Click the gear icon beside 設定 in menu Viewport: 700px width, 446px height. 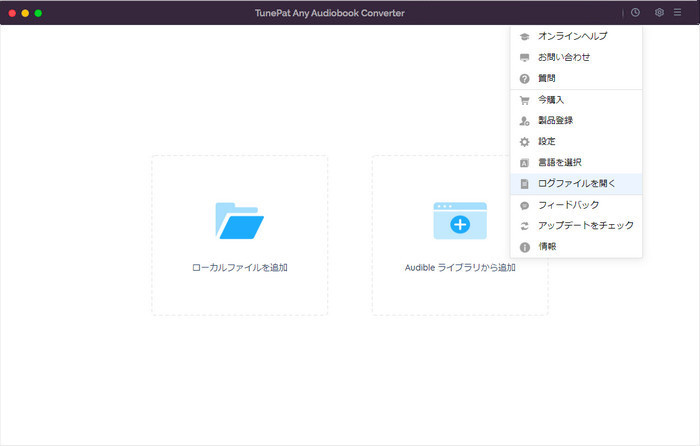tap(525, 142)
